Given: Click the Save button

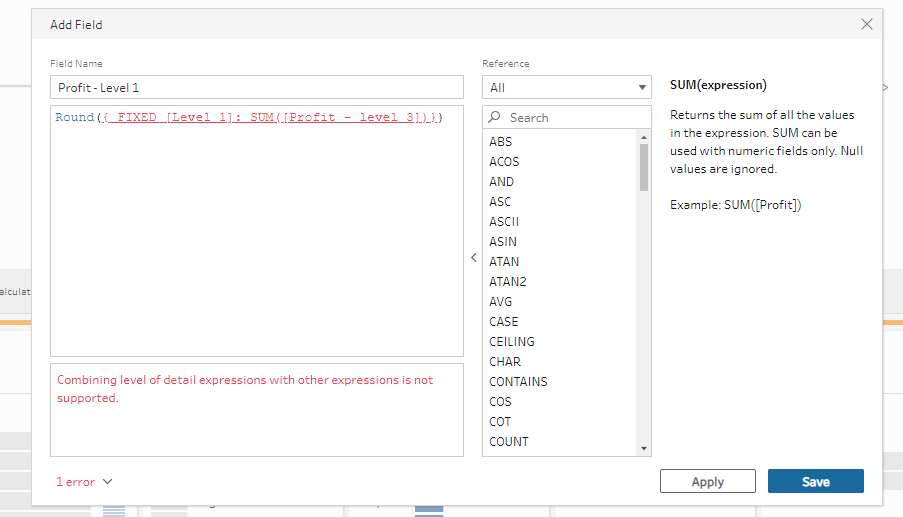Looking at the screenshot, I should [815, 481].
